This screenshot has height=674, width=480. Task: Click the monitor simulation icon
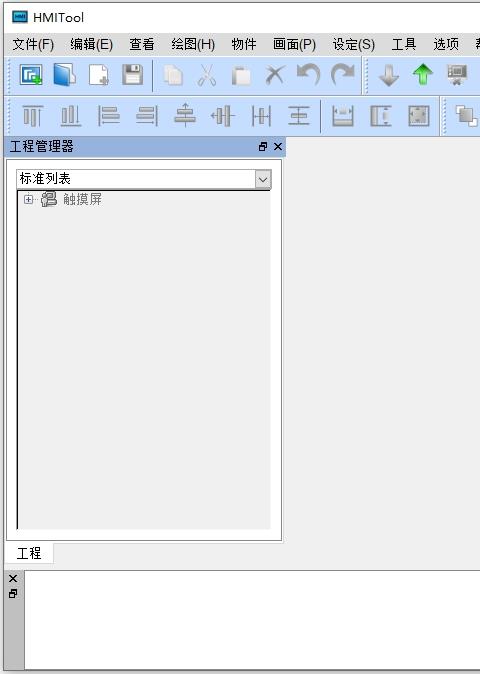[457, 75]
